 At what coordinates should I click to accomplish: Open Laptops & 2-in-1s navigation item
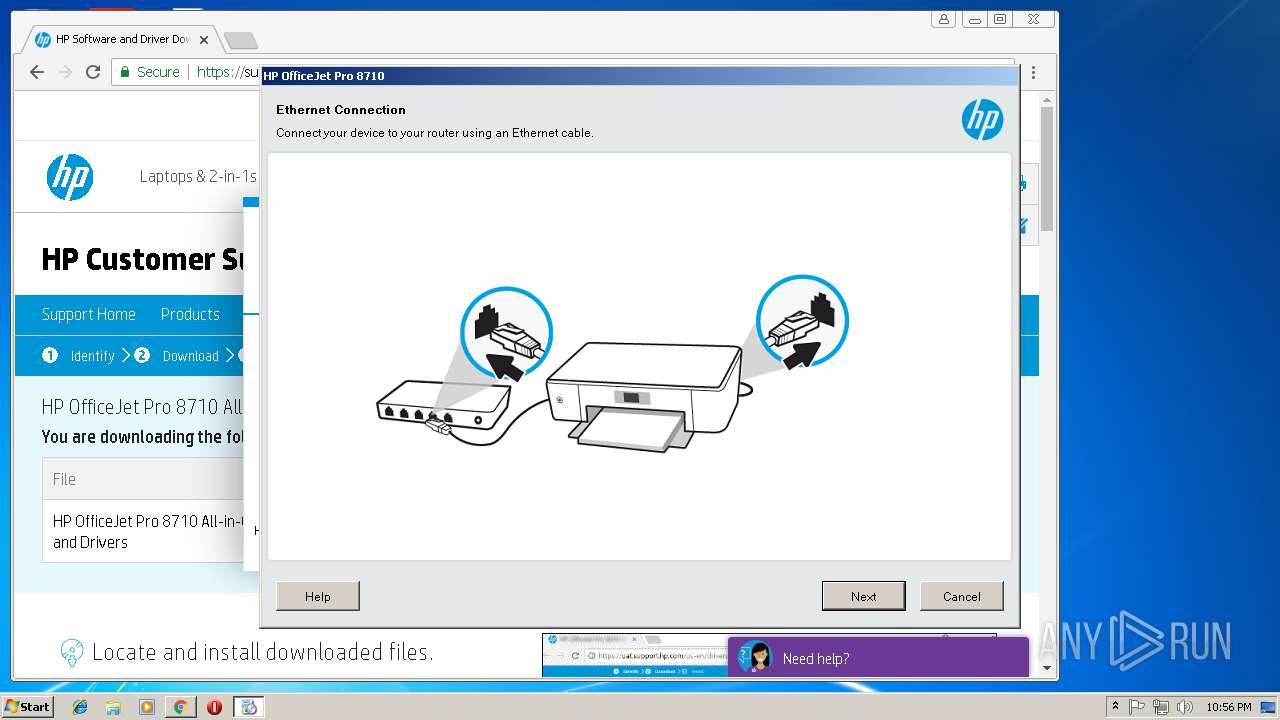[198, 176]
